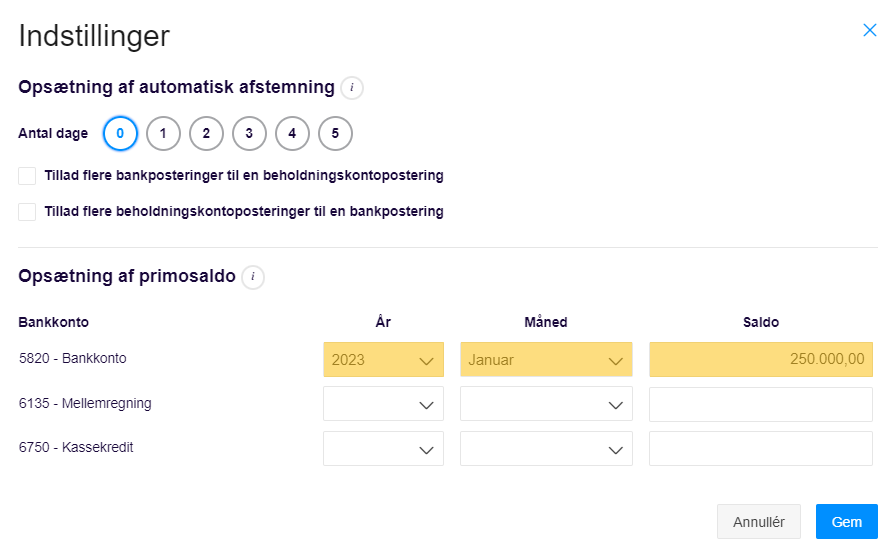Choose 3 as Antal dage
Screen dimensions: 894x557
(249, 133)
